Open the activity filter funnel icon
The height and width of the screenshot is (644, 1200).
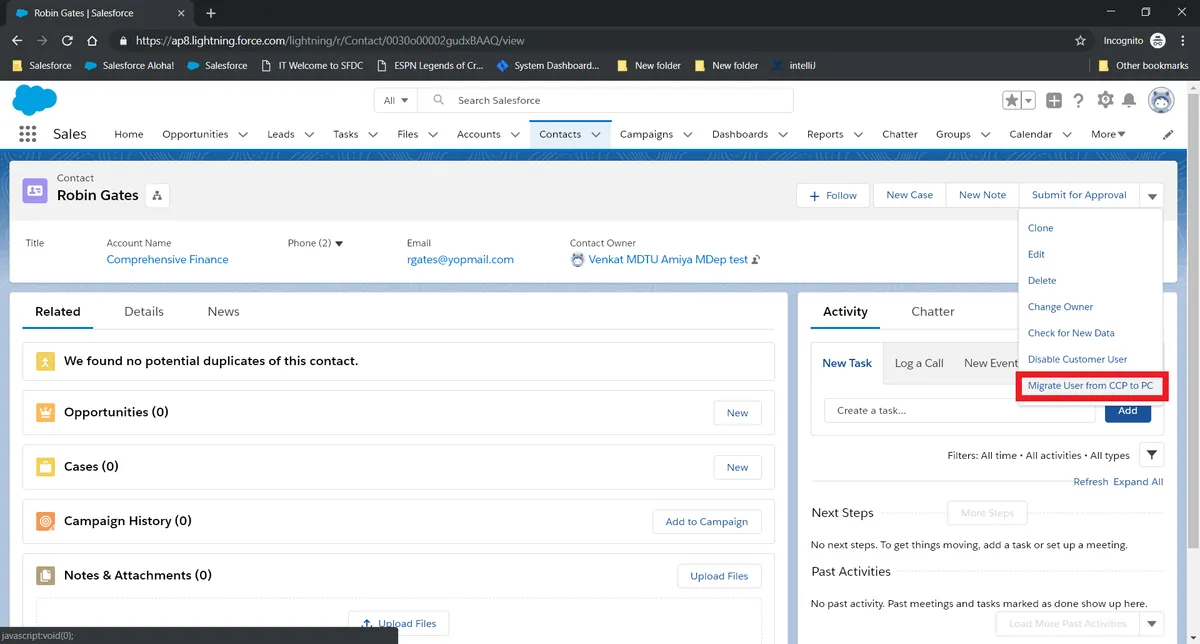point(1152,455)
